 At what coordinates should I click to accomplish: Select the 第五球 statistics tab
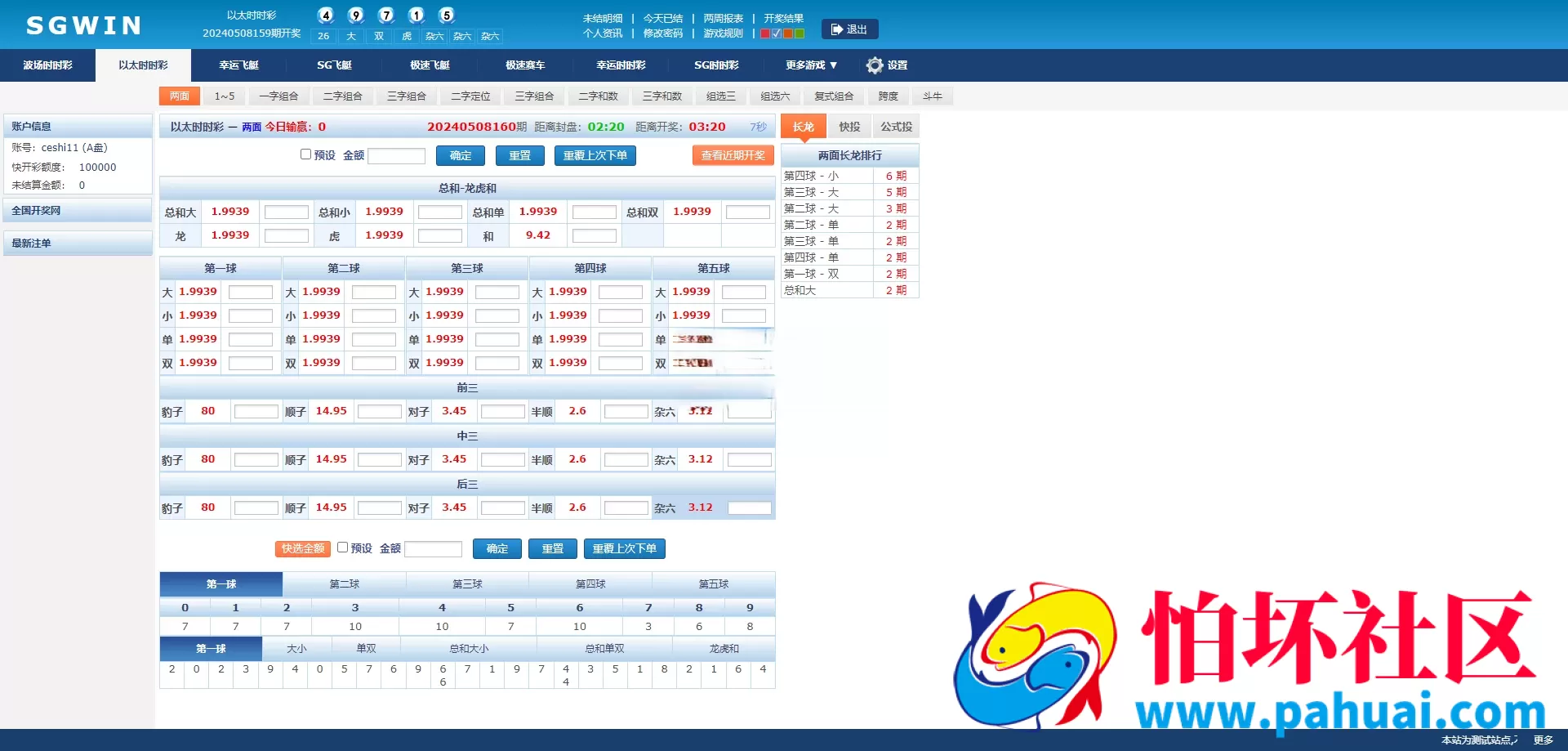[714, 584]
